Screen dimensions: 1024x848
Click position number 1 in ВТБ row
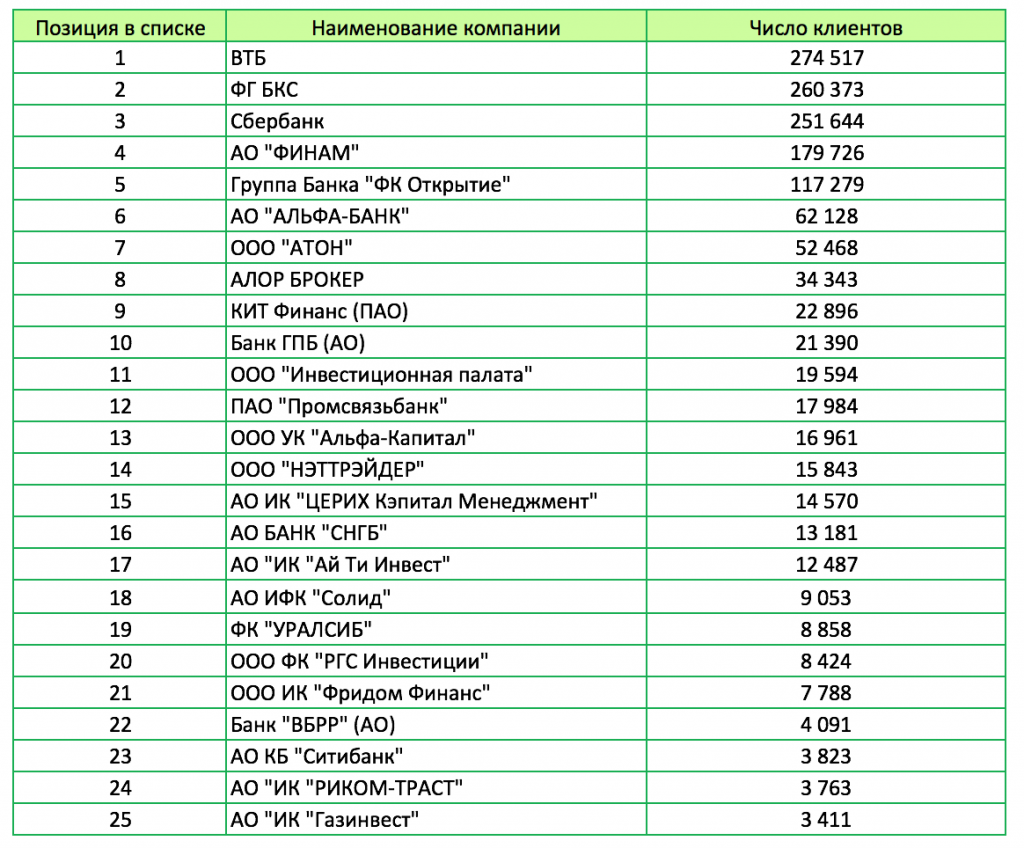pyautogui.click(x=120, y=57)
